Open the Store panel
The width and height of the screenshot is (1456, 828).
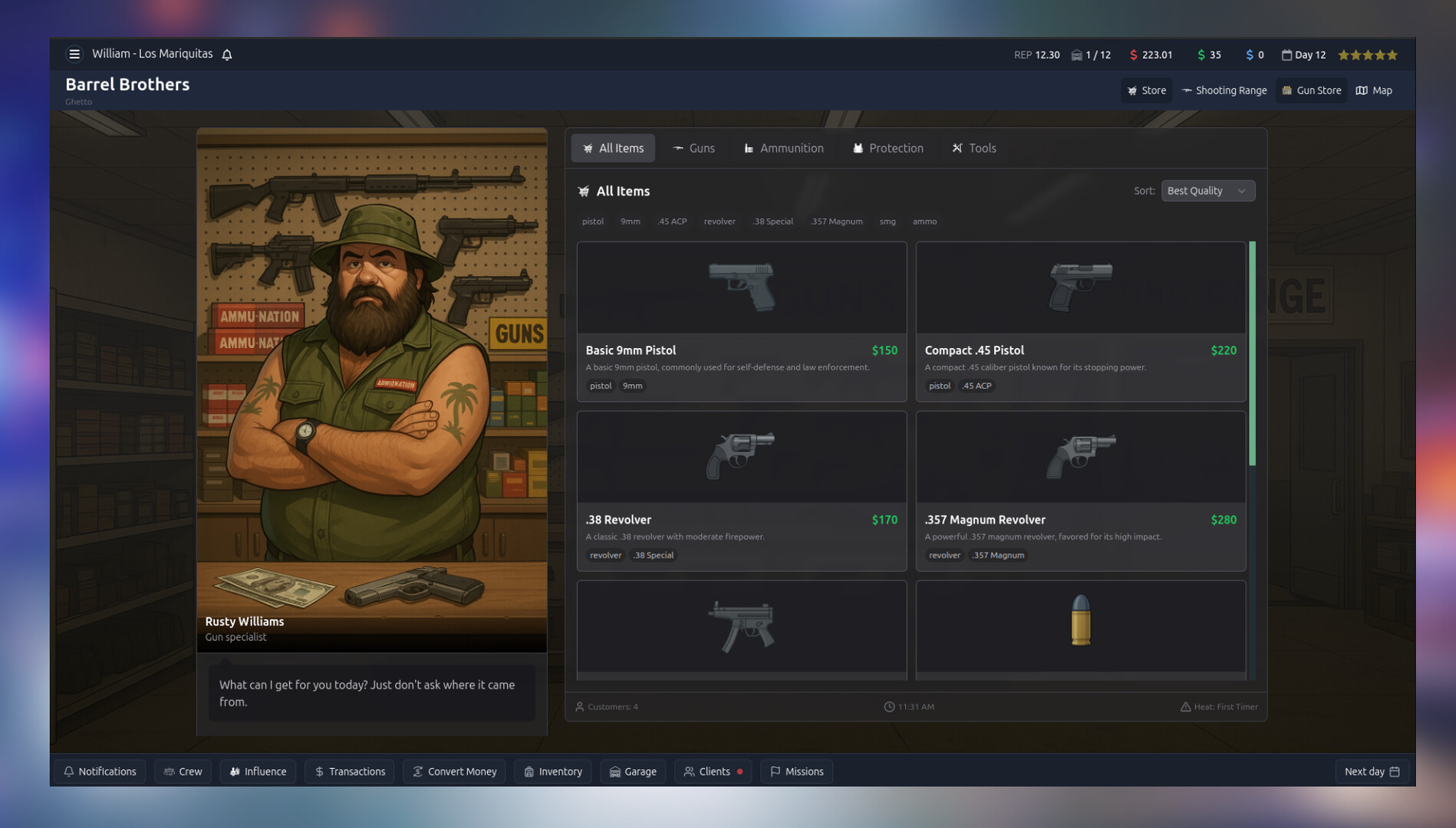(x=1146, y=90)
